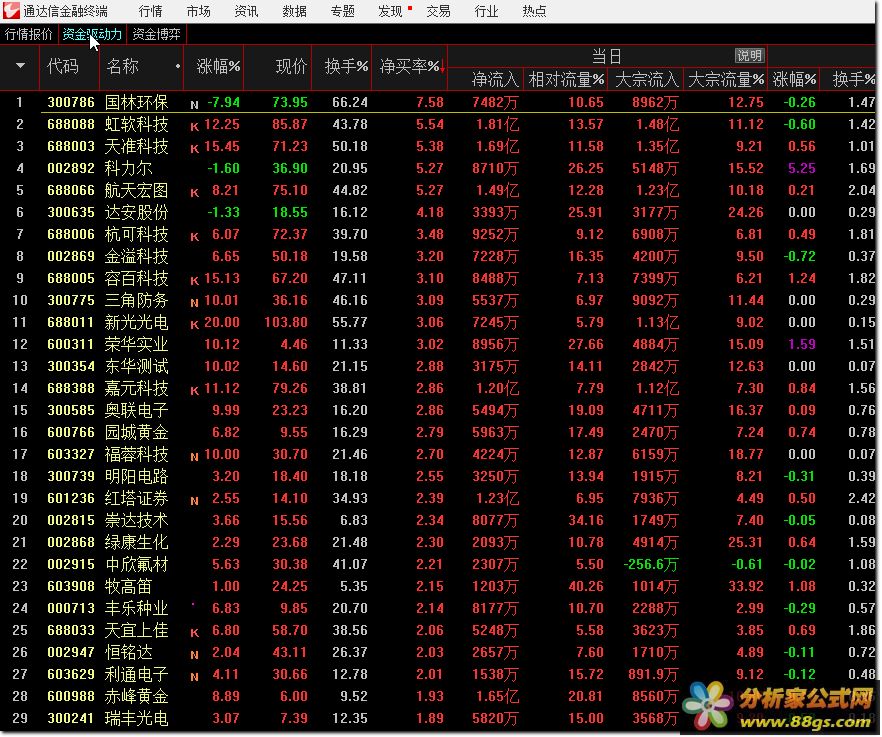Click the 通达信 app logo icon
The image size is (882, 737).
(x=11, y=11)
